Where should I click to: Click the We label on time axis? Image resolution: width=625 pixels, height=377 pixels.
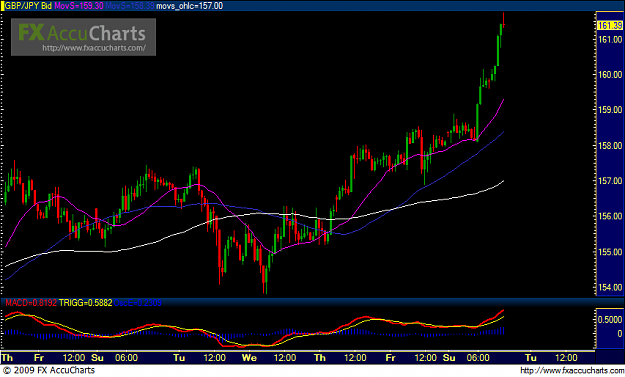(x=249, y=357)
